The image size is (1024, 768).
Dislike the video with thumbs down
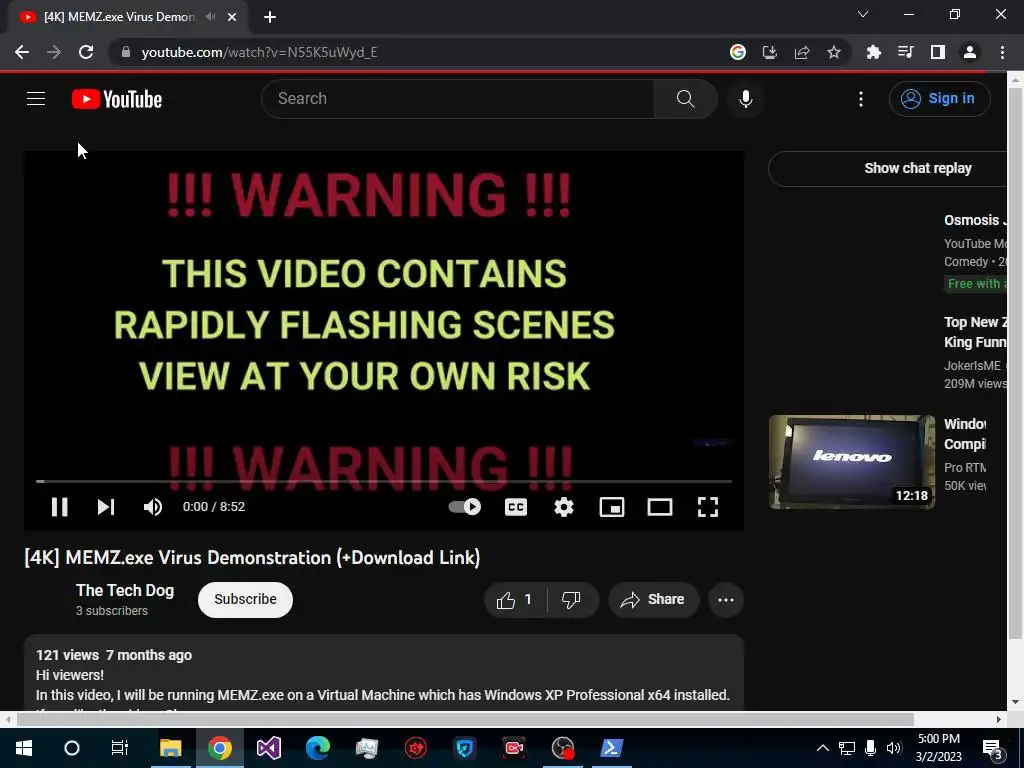coord(571,600)
